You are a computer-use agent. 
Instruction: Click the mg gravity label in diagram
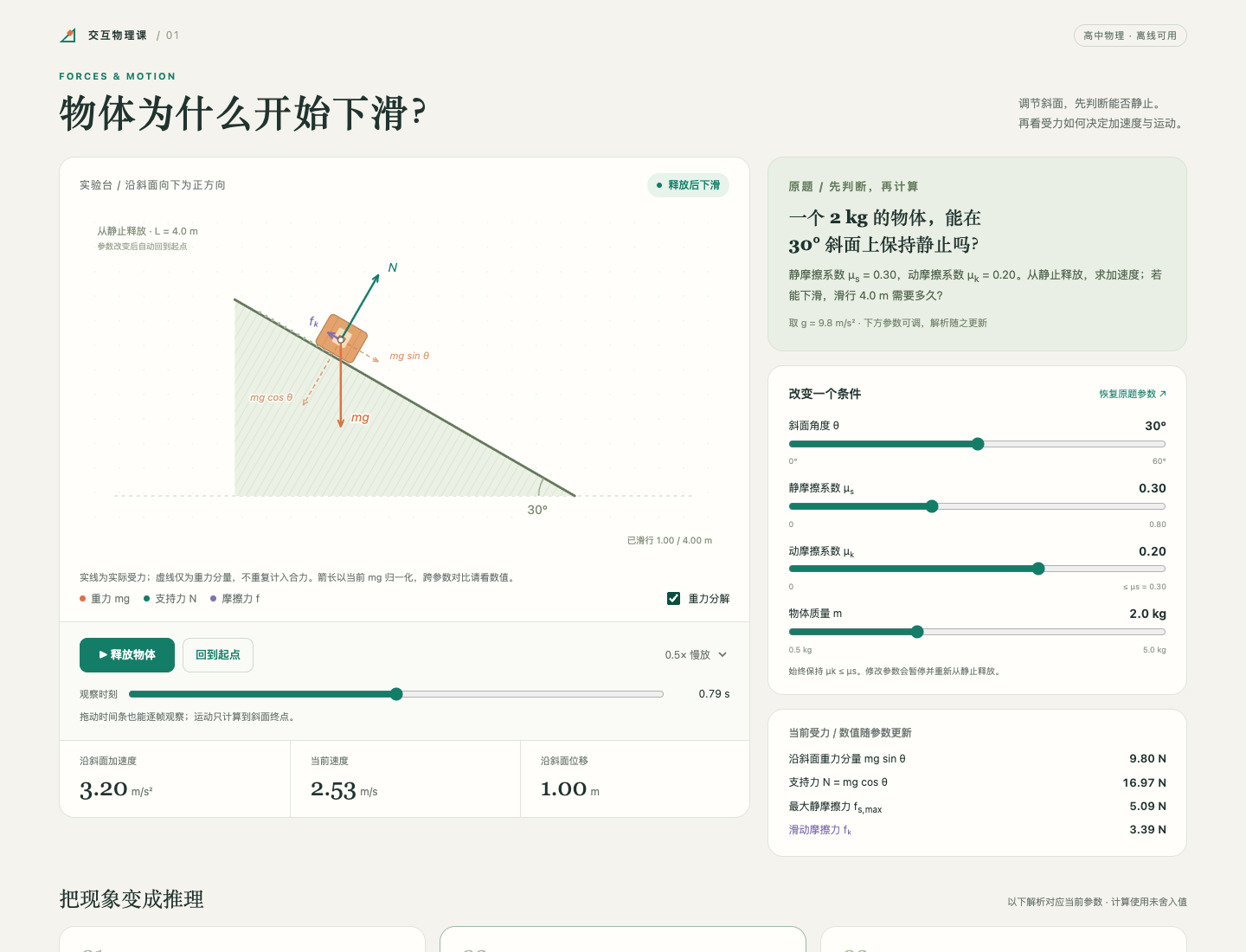[360, 417]
